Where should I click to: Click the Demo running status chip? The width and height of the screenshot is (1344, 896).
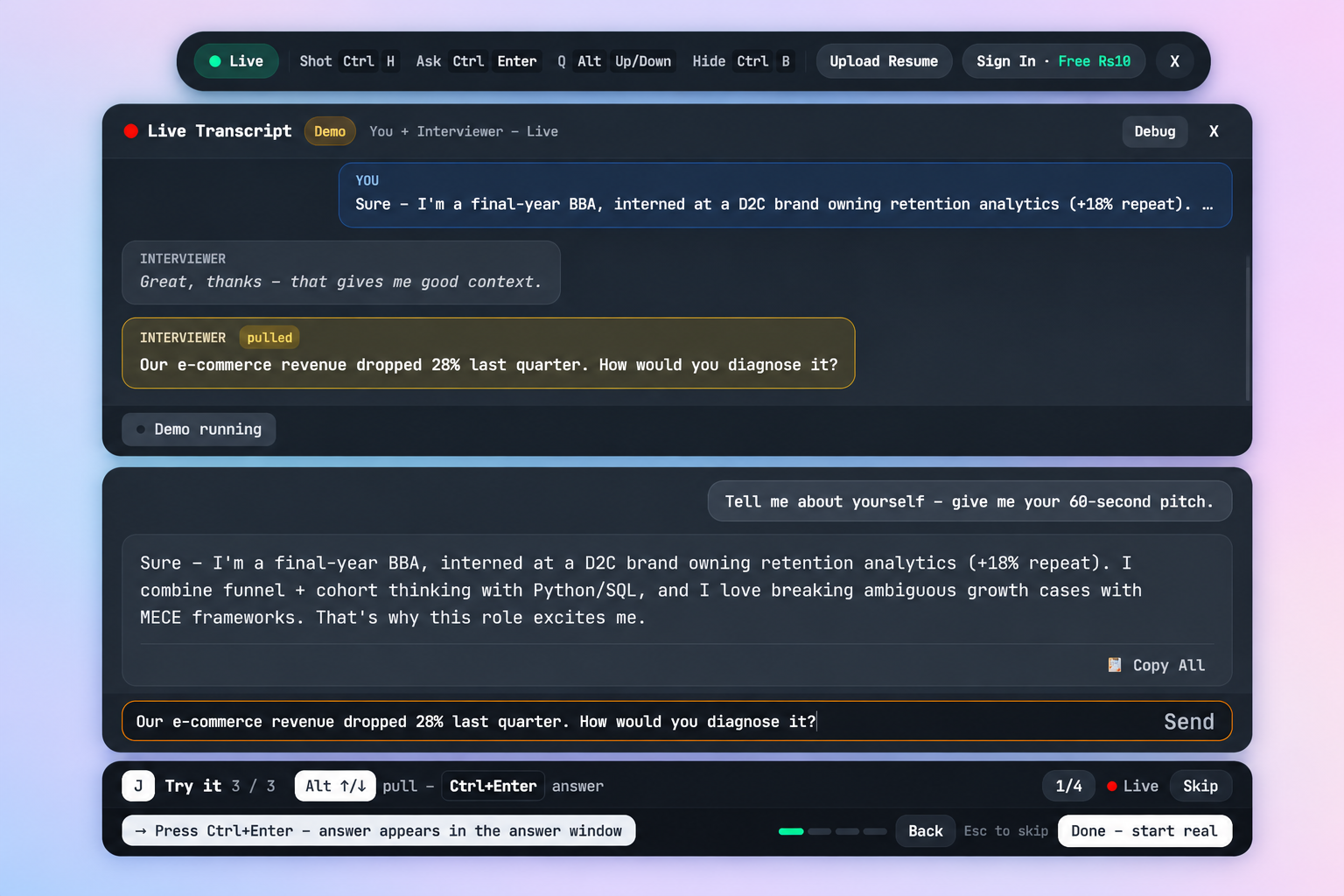coord(199,430)
